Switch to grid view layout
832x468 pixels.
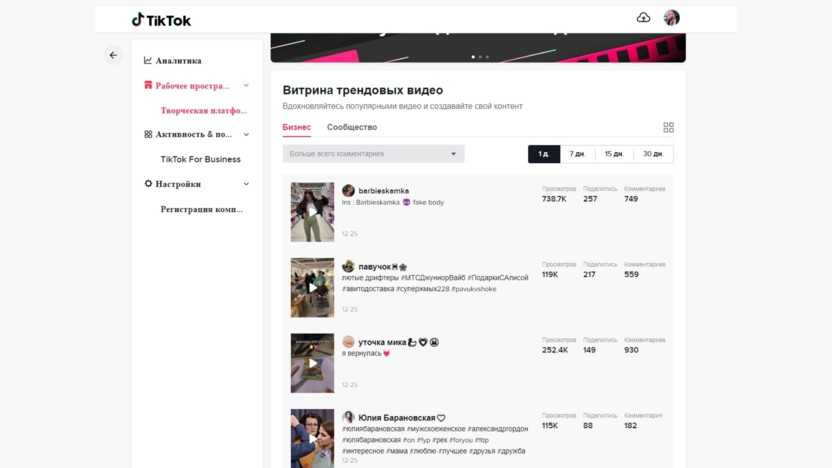(x=668, y=127)
